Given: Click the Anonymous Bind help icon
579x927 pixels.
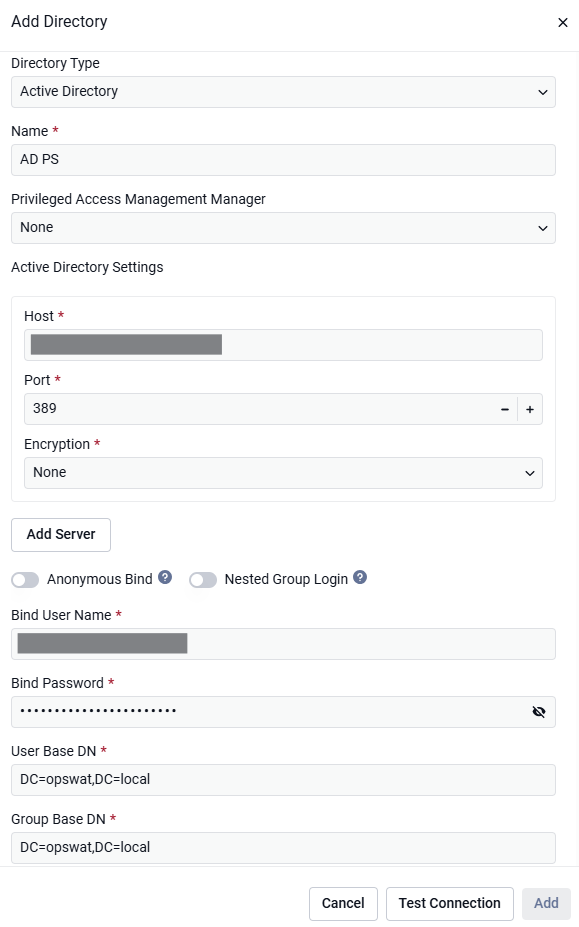Looking at the screenshot, I should 165,577.
